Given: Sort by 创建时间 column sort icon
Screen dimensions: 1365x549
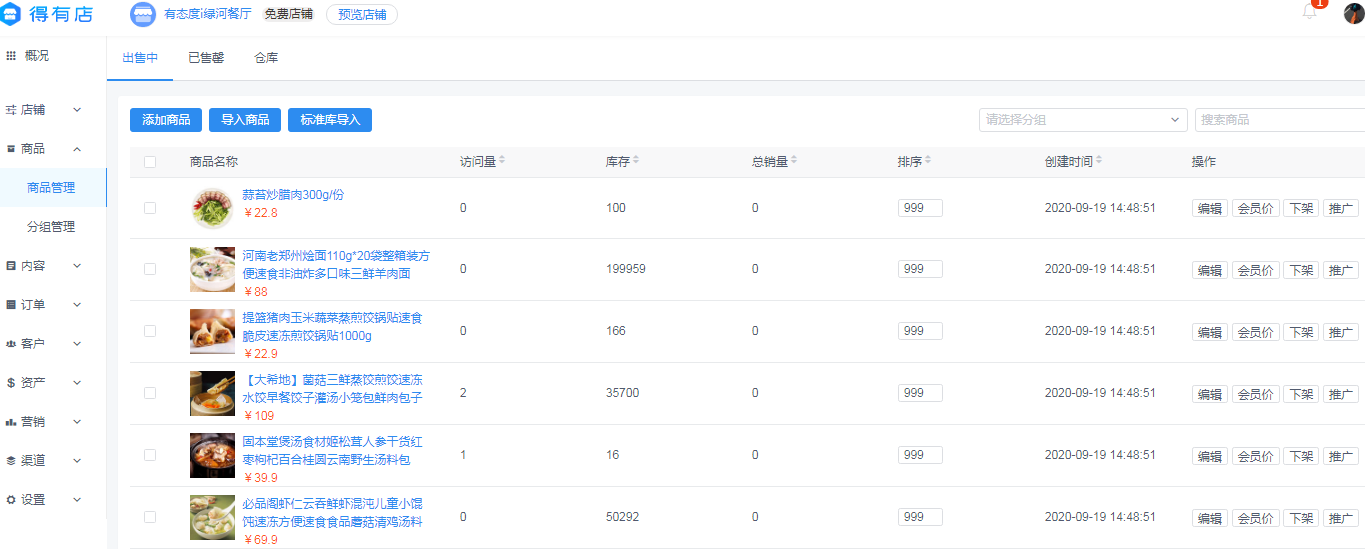Looking at the screenshot, I should tap(1100, 161).
